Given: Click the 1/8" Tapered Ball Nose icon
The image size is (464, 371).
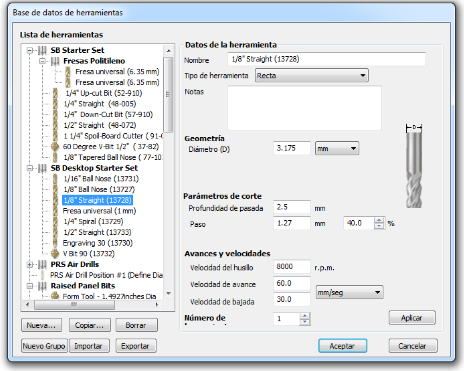Looking at the screenshot, I should pos(55,157).
